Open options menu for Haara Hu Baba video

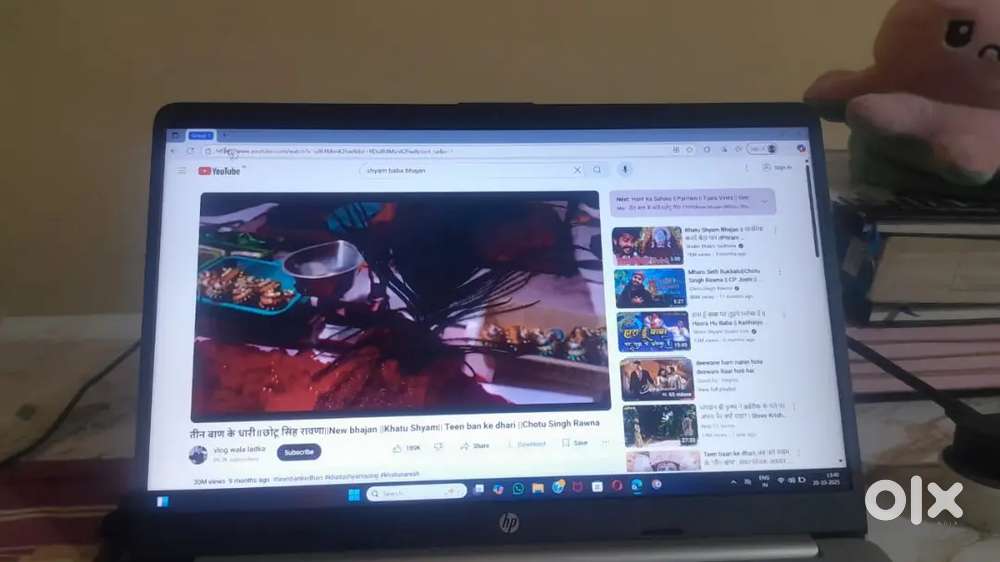click(x=784, y=315)
